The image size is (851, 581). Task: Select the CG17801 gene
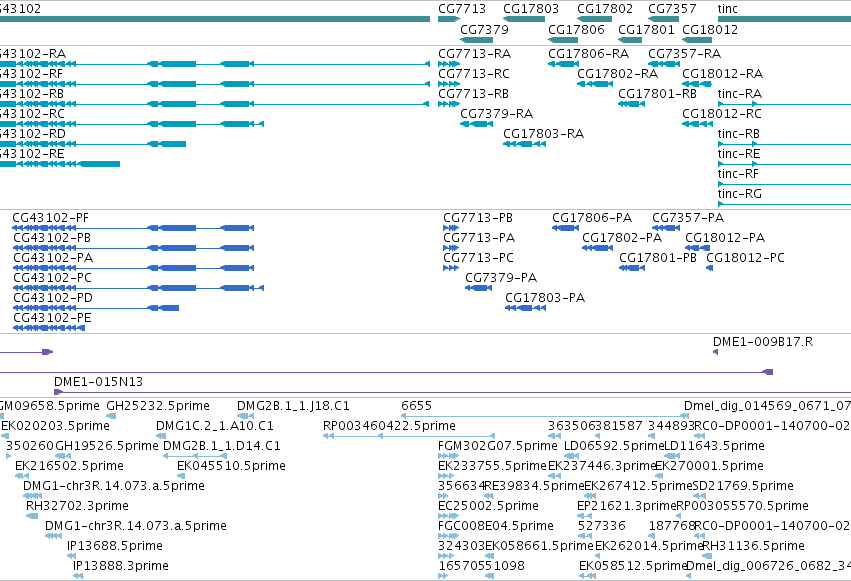coord(630,40)
